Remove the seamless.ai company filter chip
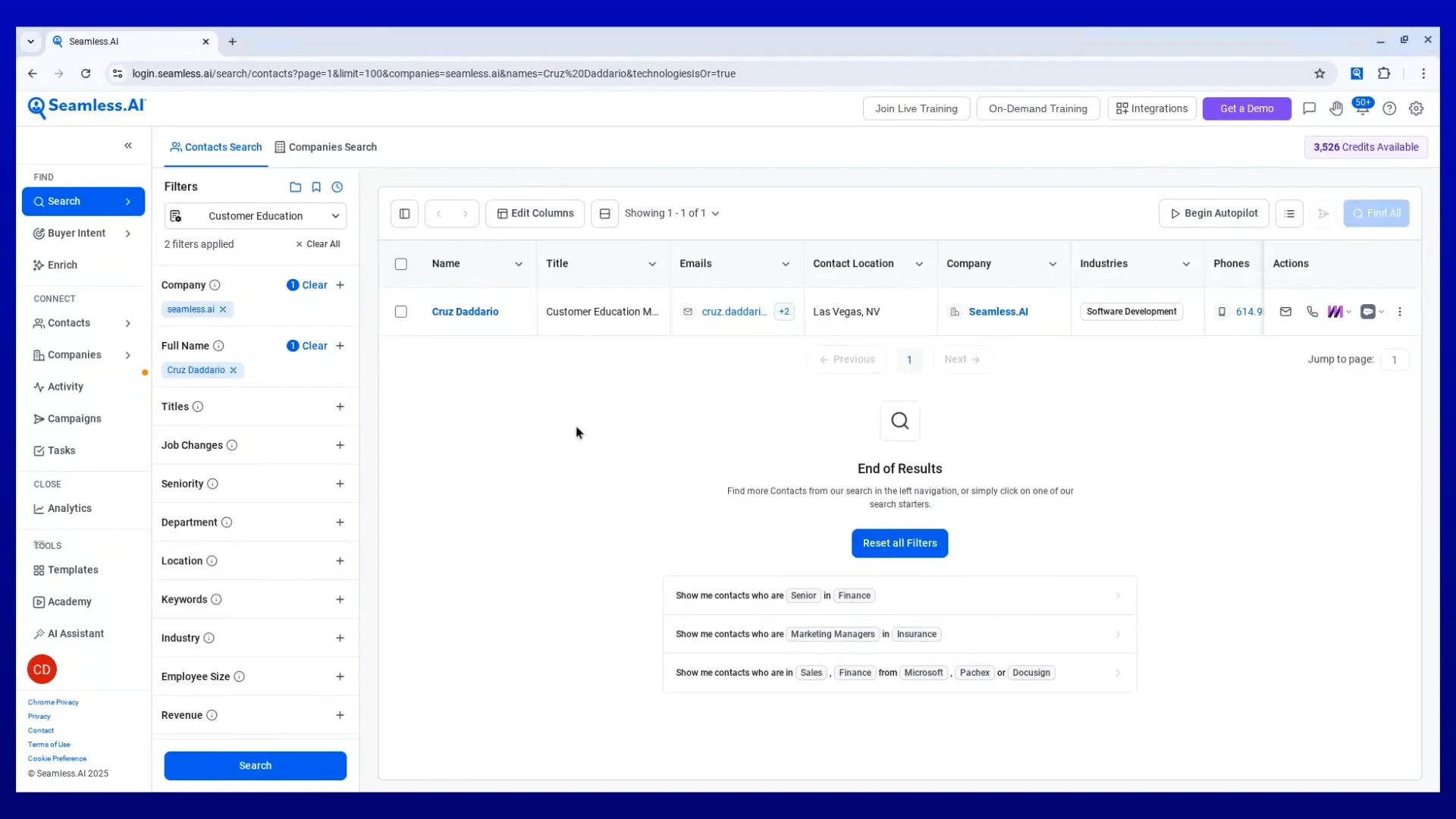 pyautogui.click(x=223, y=309)
